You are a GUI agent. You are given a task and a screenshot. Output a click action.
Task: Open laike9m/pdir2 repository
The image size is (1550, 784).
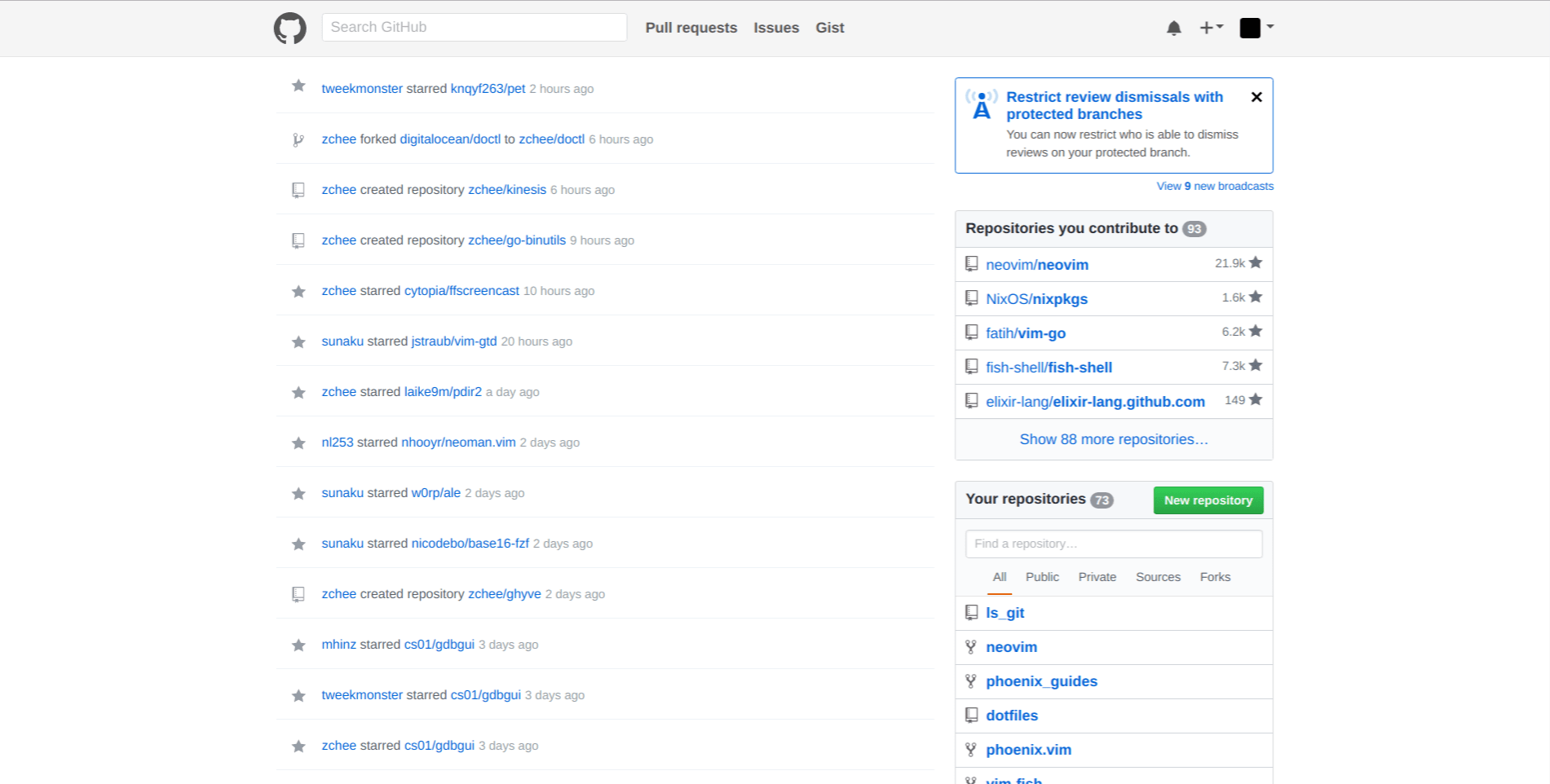(443, 392)
